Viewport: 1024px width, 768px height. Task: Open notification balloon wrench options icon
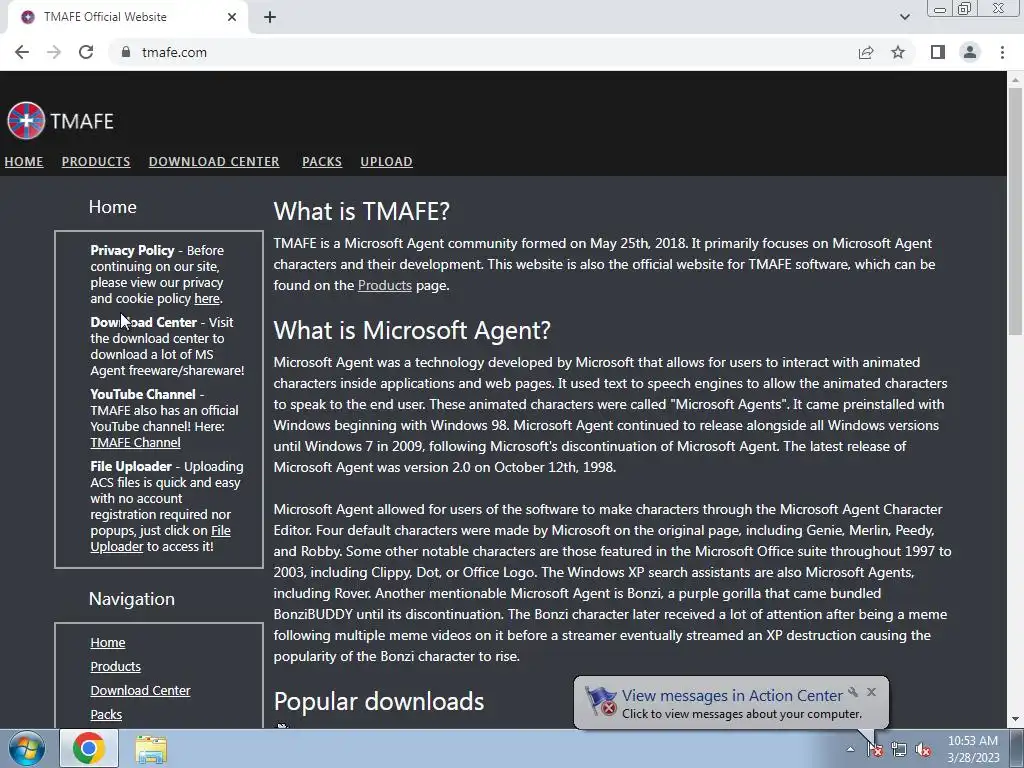coord(853,692)
